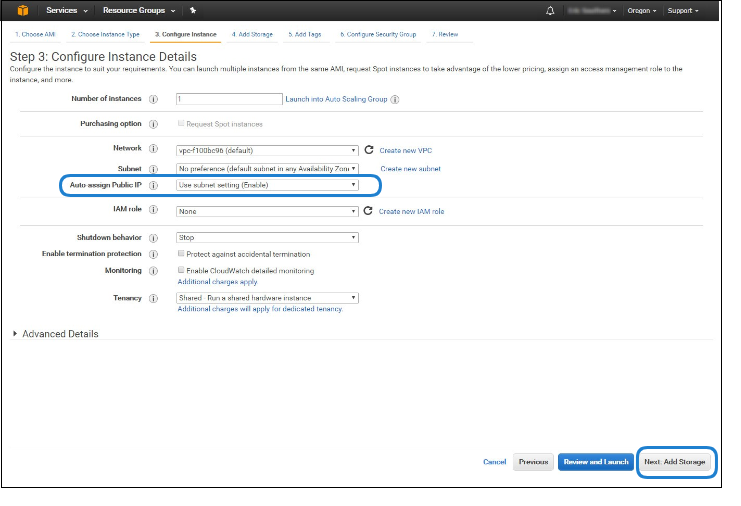Open the Services menu
This screenshot has height=506, width=741.
tap(67, 10)
